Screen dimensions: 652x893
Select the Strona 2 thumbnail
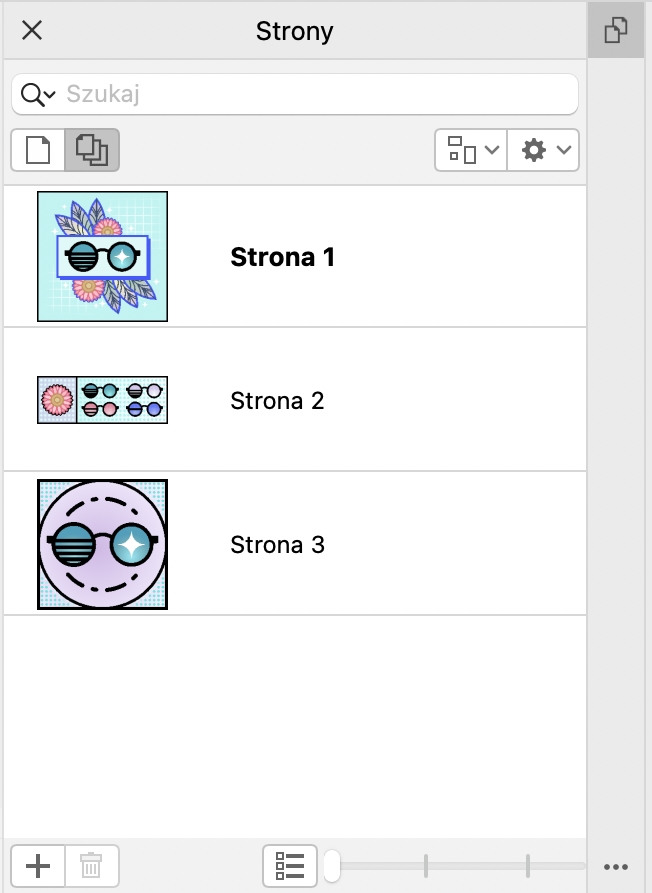click(102, 400)
